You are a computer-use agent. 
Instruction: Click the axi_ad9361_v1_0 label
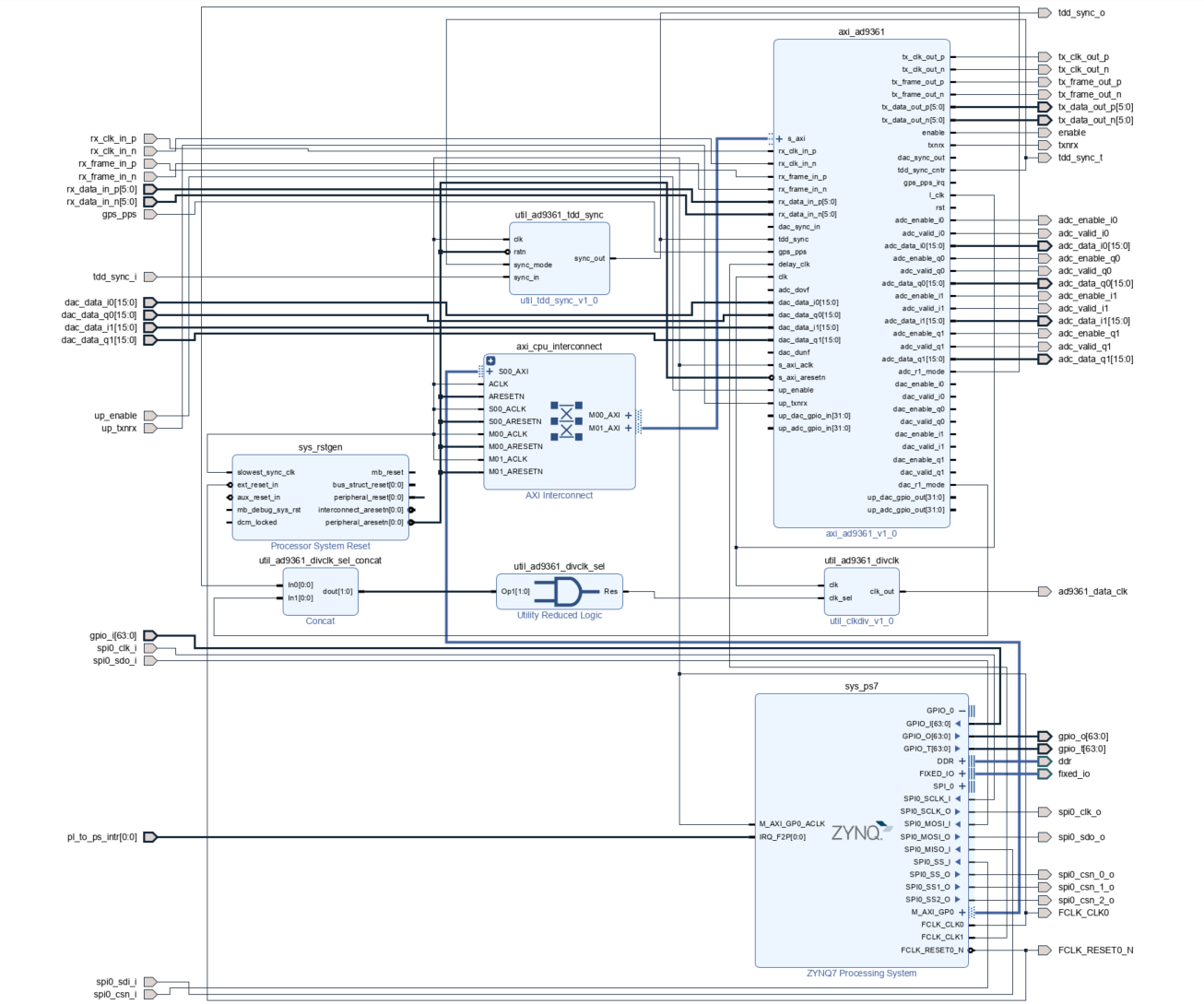861,534
